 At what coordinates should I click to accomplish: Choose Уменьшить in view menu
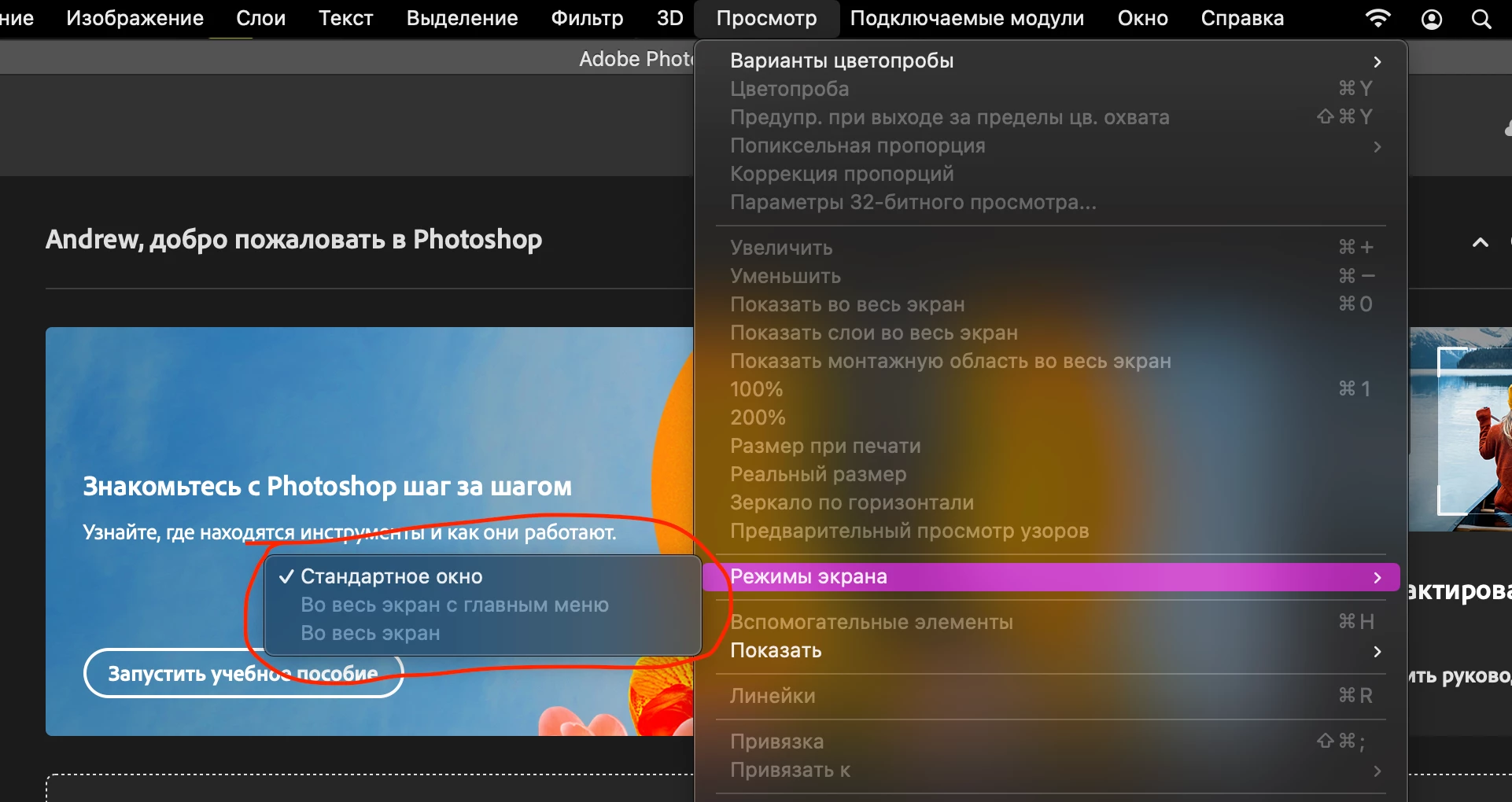point(1050,276)
